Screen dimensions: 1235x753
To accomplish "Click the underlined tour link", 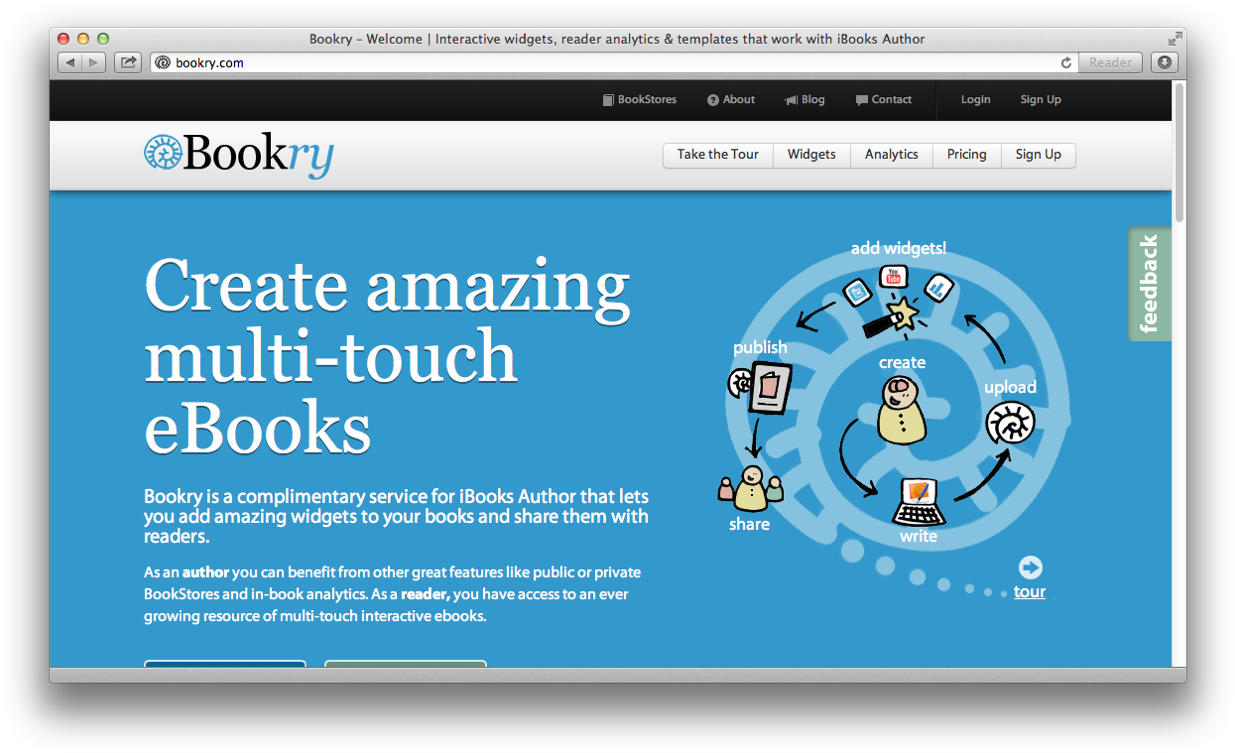I will click(x=1030, y=592).
